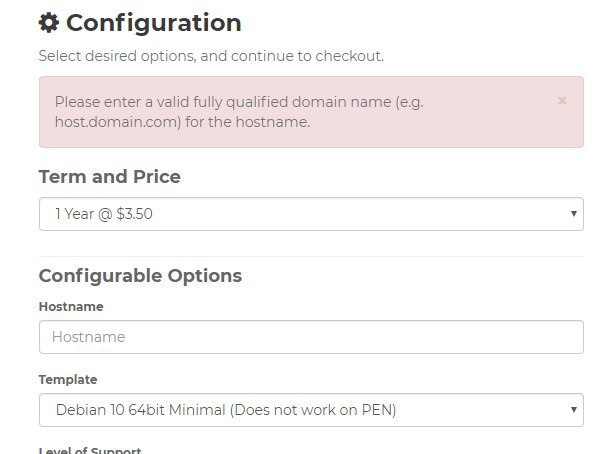Click the divider line above Configurable Options

[311, 256]
